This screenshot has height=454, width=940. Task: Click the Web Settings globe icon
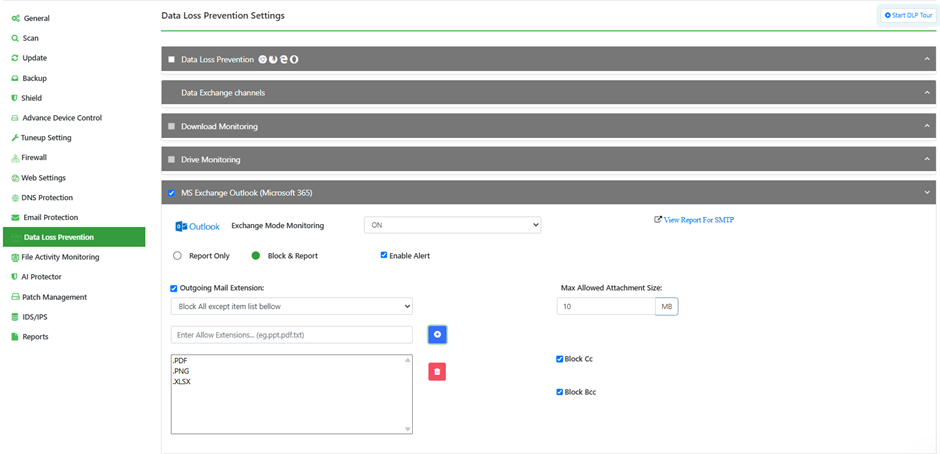pos(15,178)
